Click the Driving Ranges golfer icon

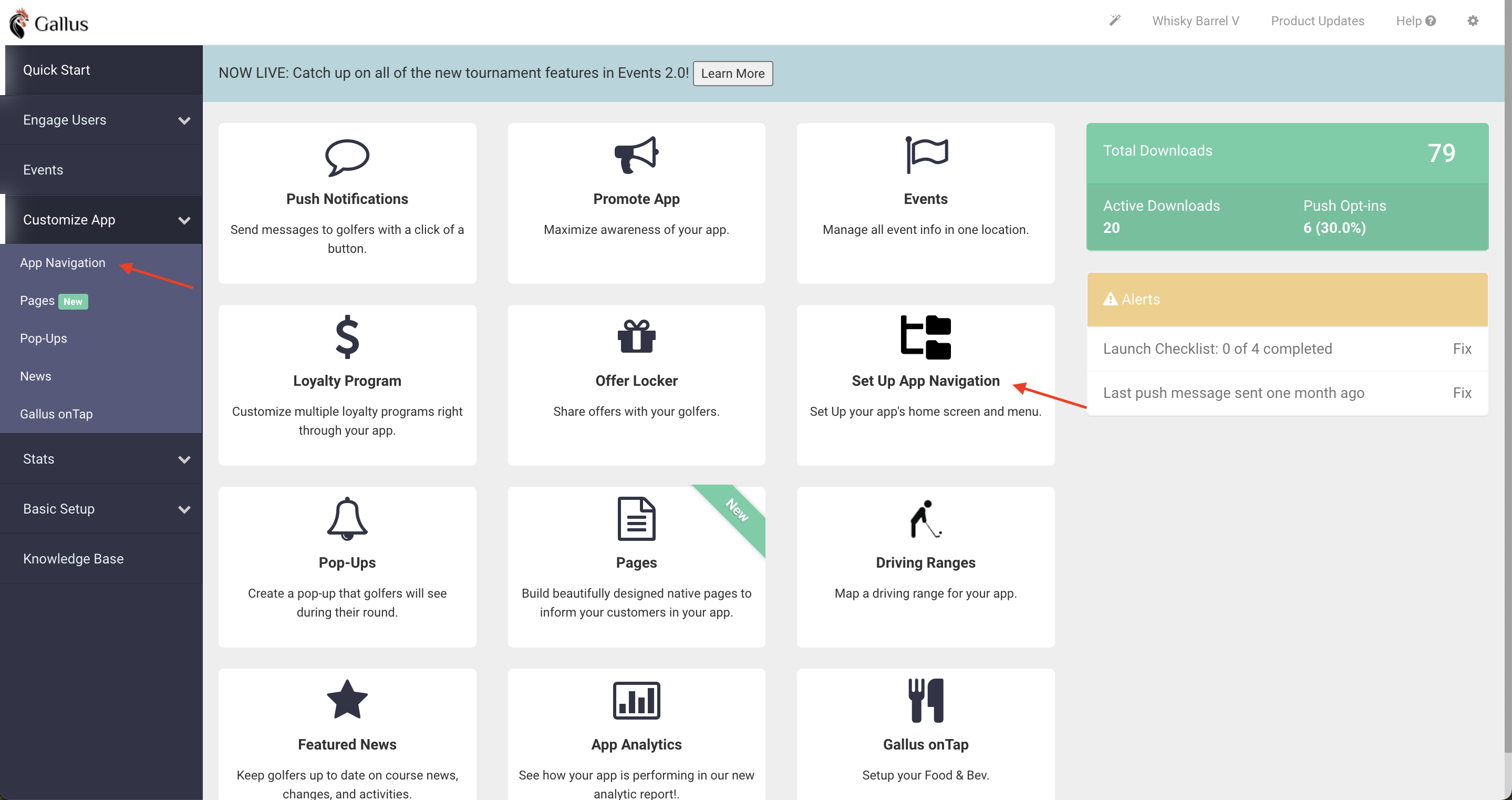tap(926, 519)
